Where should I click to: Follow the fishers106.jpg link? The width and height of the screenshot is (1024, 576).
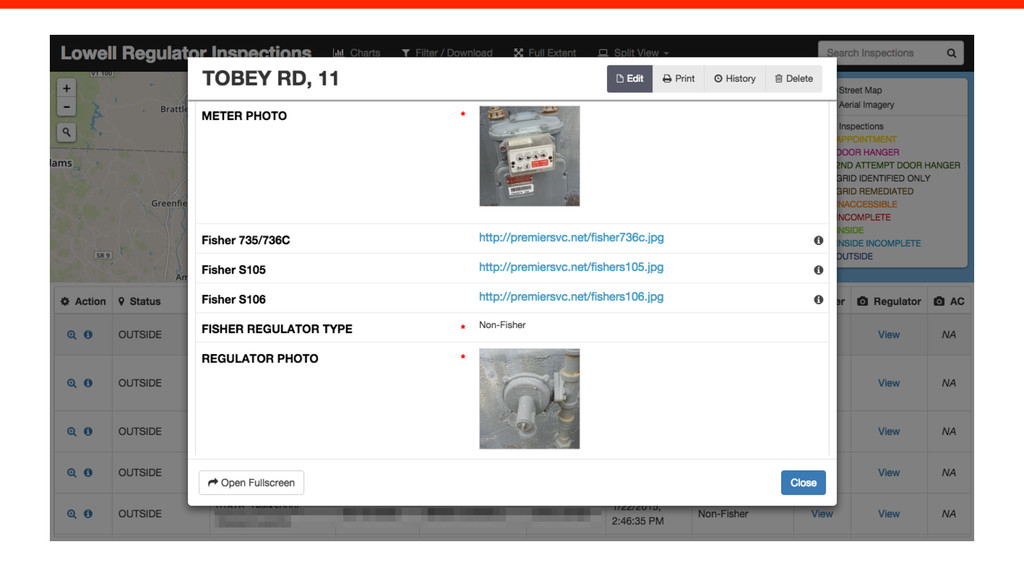point(571,296)
